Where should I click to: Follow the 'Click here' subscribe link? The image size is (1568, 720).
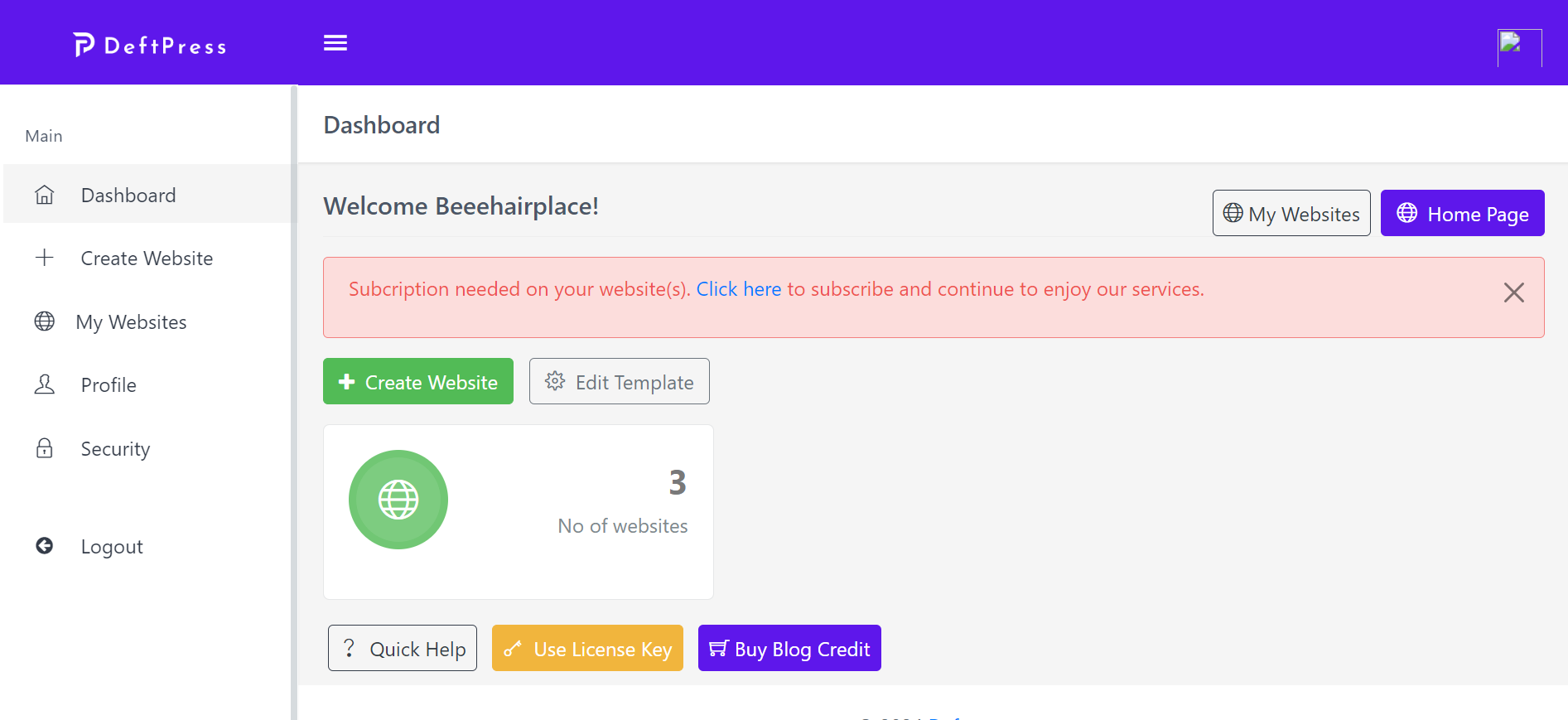[738, 289]
